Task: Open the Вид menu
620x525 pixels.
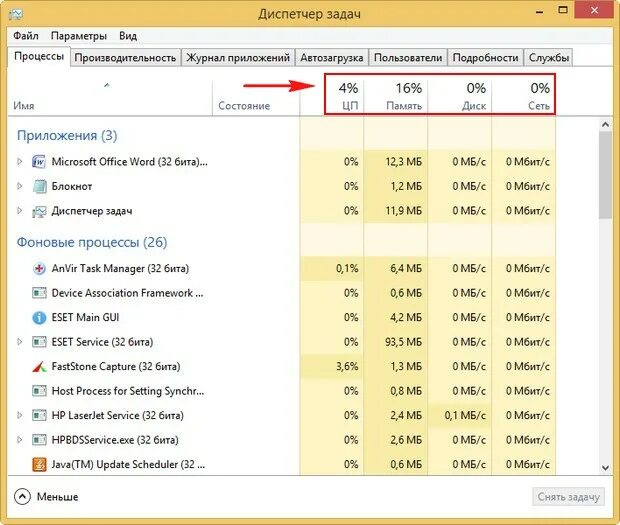Action: pos(128,36)
